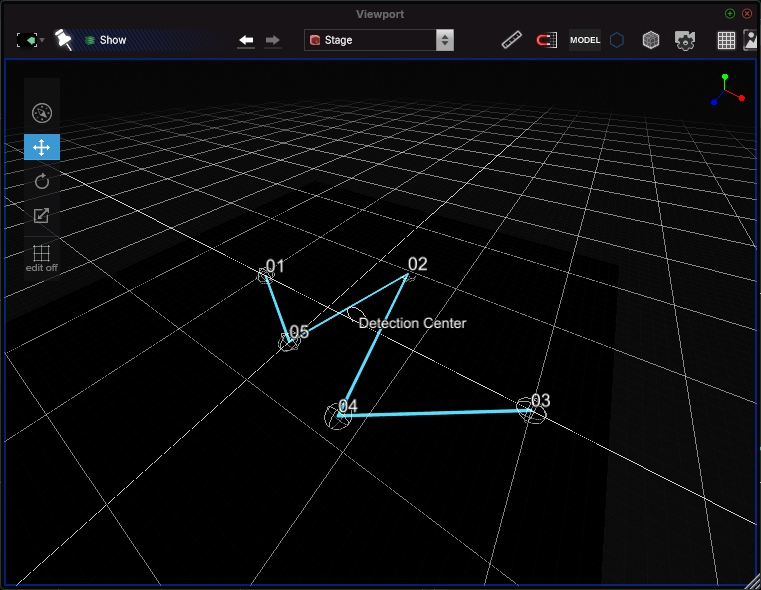Select the rotate tool
This screenshot has height=590, width=761.
(42, 181)
